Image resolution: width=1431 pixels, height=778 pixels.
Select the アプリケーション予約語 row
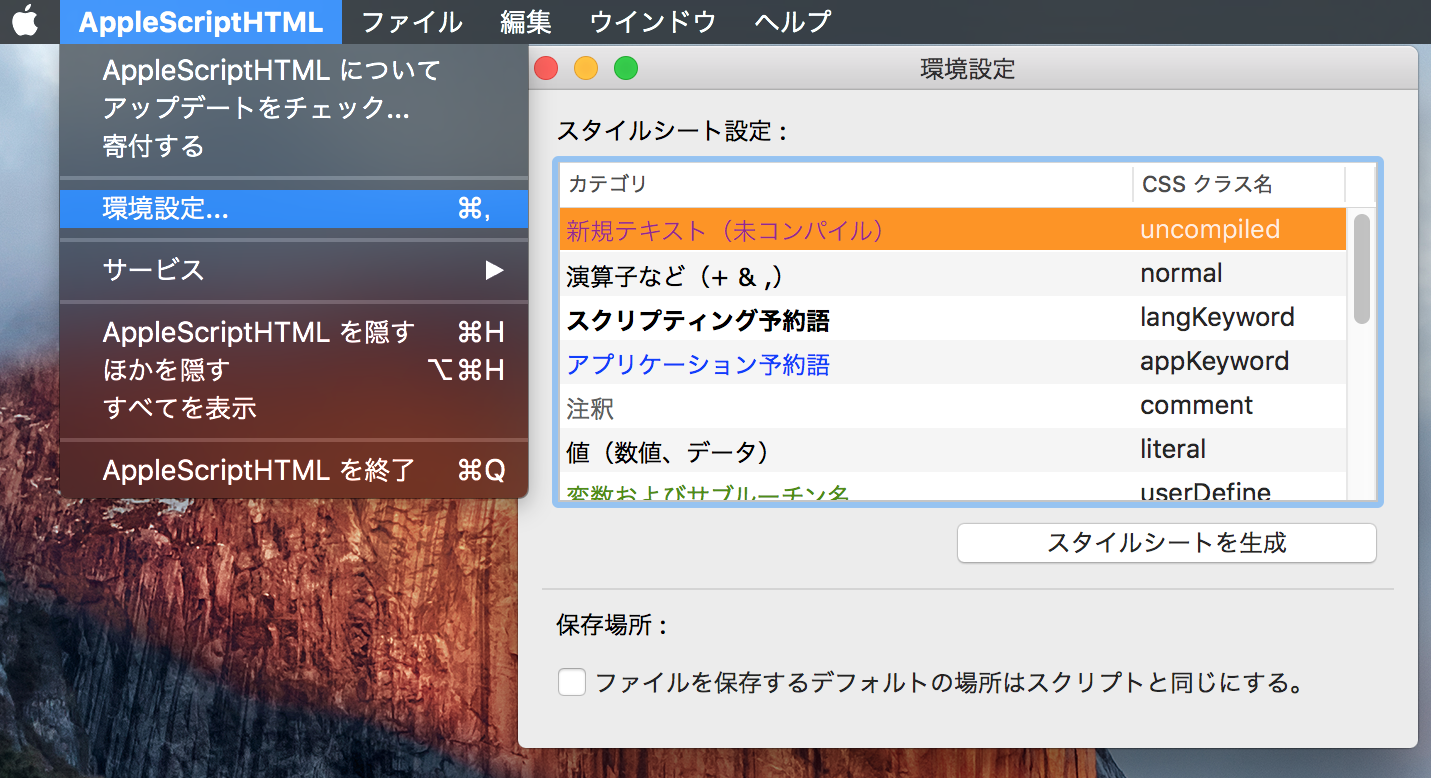coord(953,362)
